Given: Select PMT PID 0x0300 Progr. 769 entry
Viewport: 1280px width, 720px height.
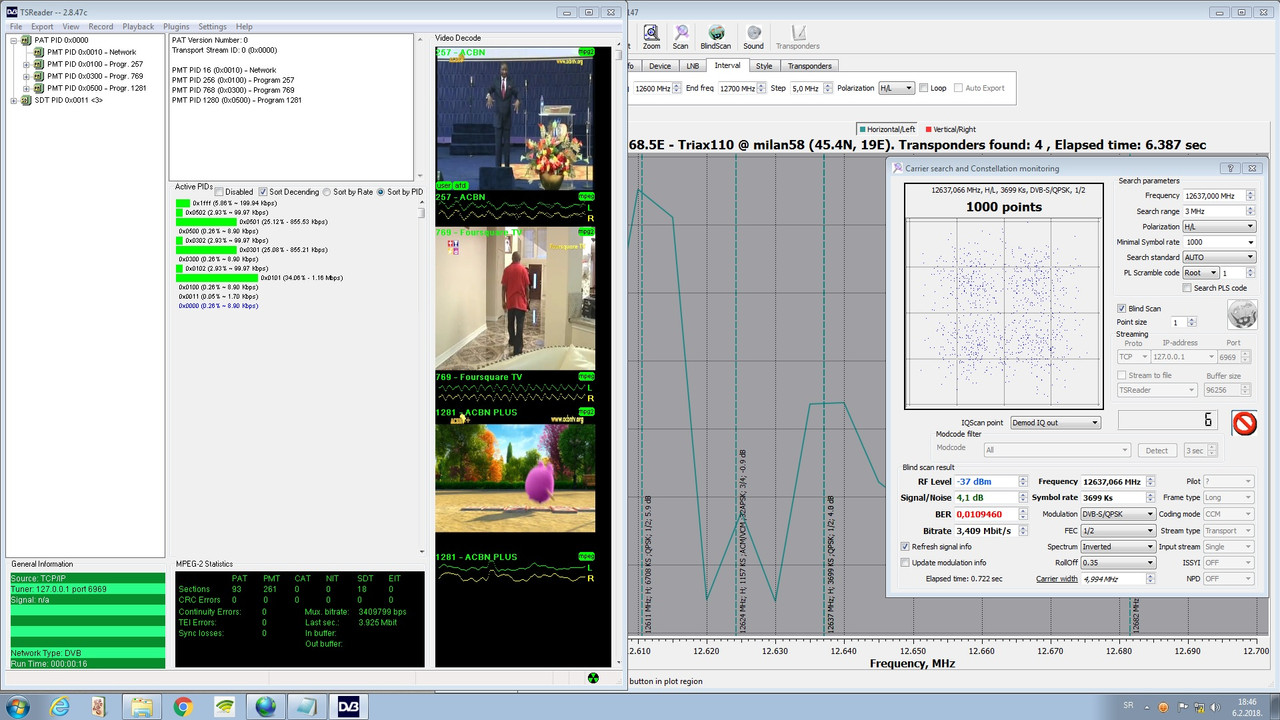Looking at the screenshot, I should [95, 76].
